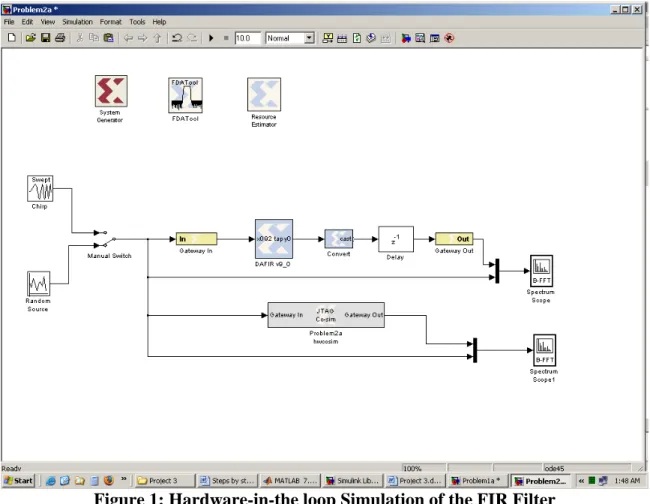Open the Simulation menu
This screenshot has height=504, width=650.
coord(78,22)
